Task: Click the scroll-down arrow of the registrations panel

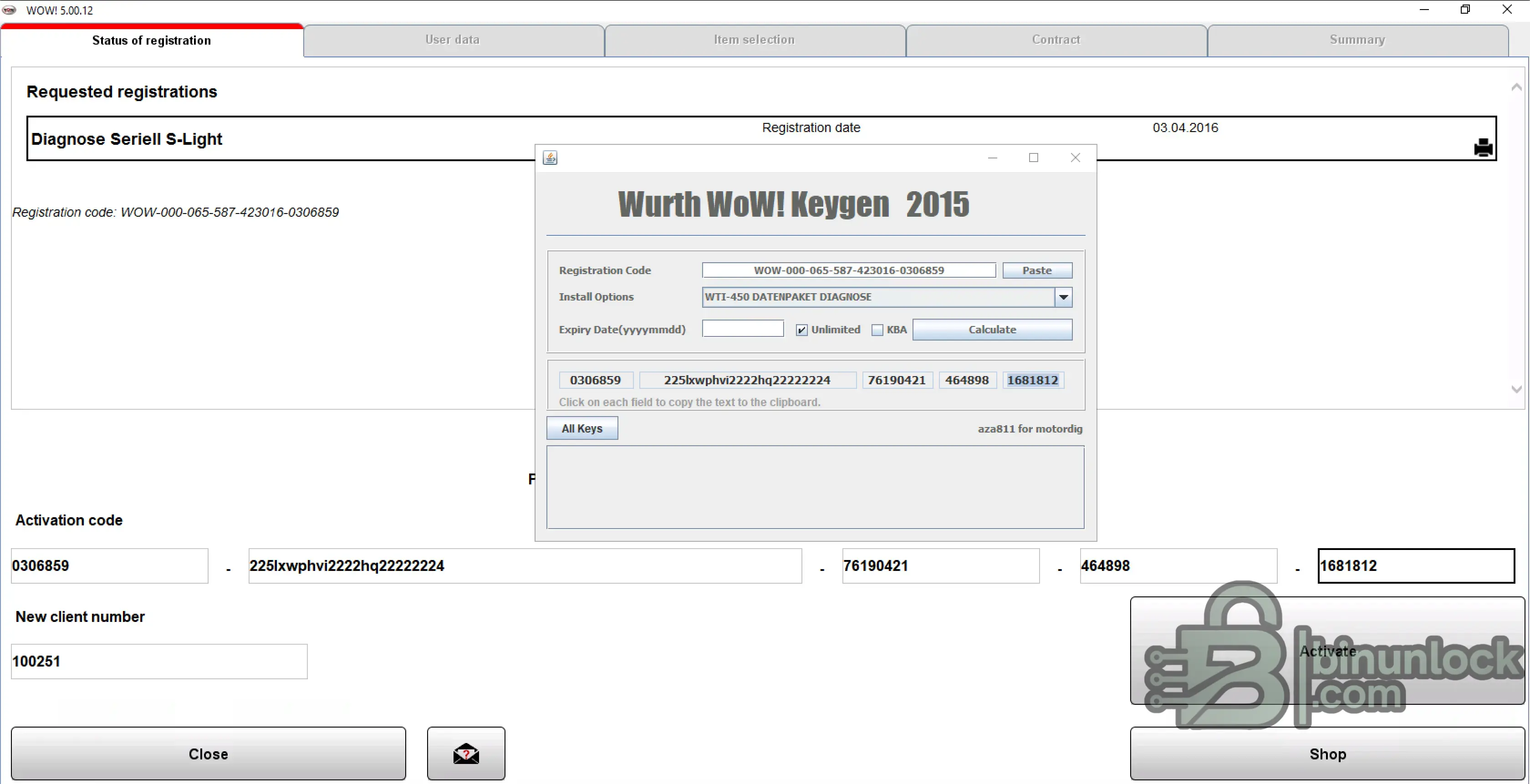Action: [x=1516, y=389]
